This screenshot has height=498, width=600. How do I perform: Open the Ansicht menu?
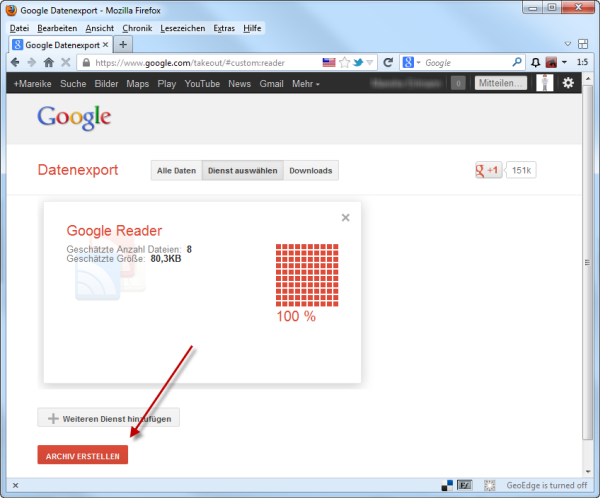tap(99, 28)
